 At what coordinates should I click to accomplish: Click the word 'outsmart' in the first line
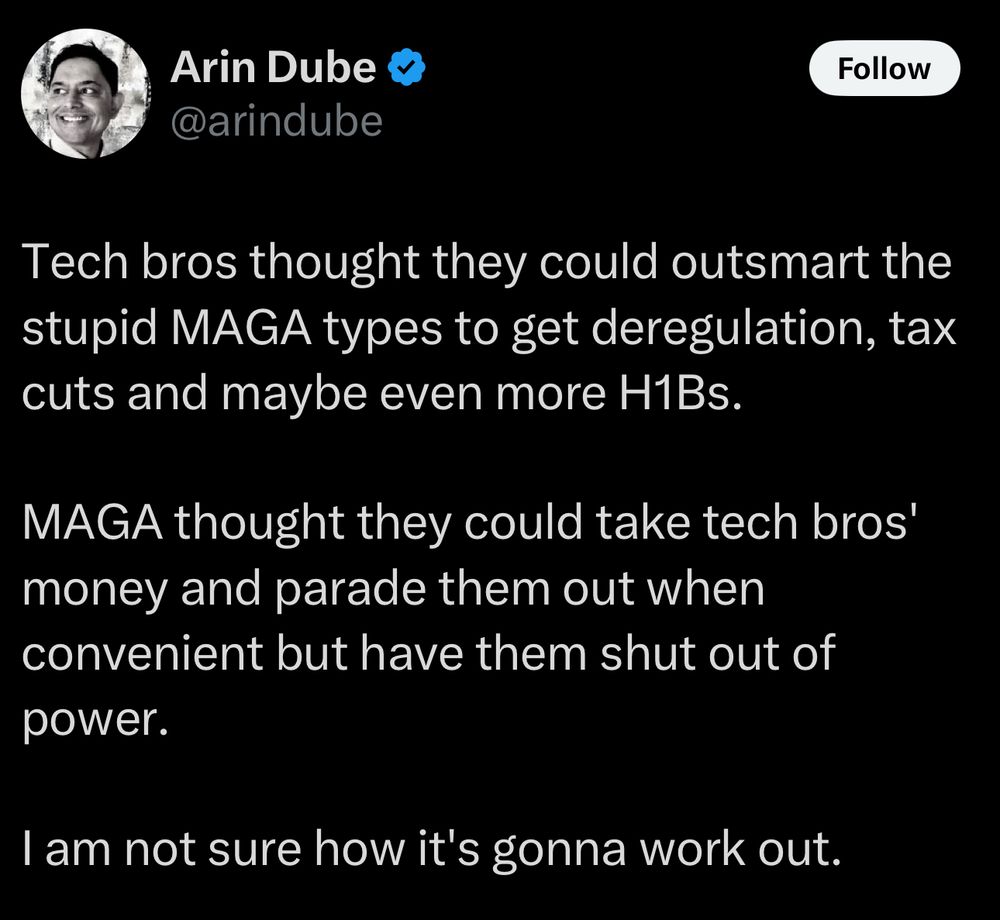(769, 262)
